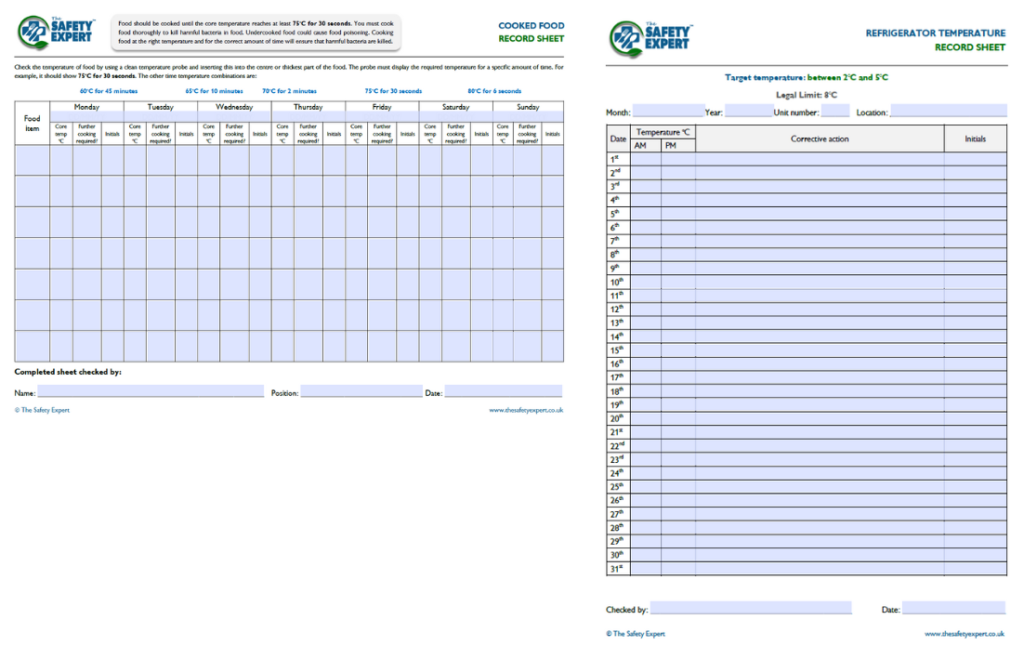
Task: Click the Name field on the Cooked Food sheet
Action: (150, 392)
